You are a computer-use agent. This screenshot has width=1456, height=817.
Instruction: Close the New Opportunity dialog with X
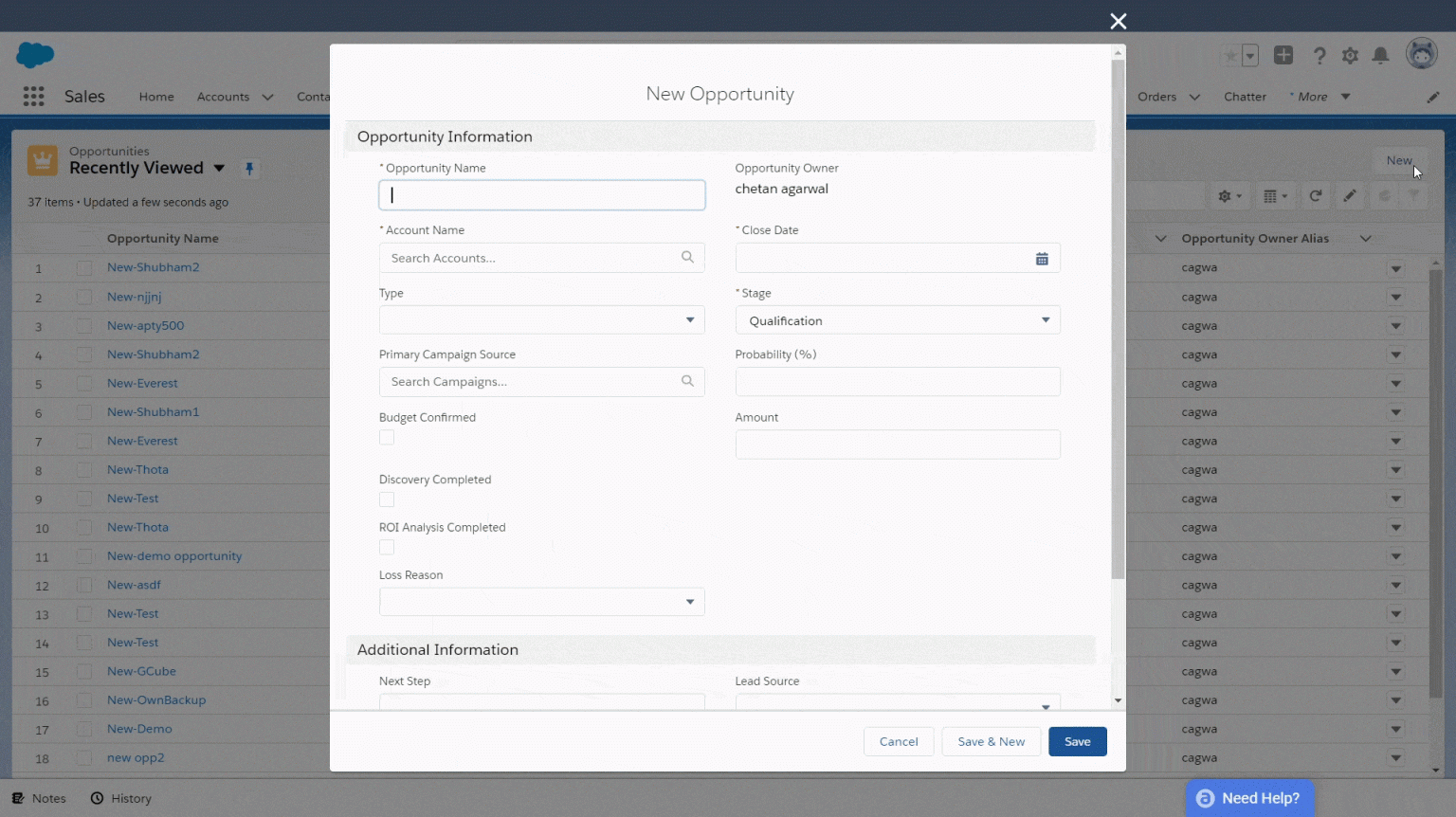(1118, 22)
